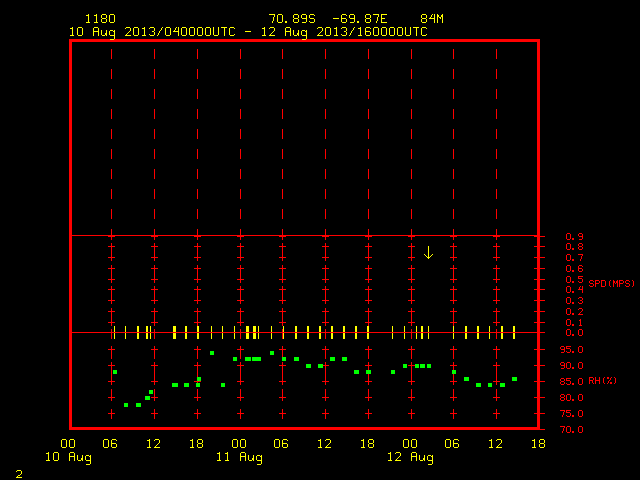
Task: Select the 10 Aug date label on the time axis
Action: pos(68,457)
